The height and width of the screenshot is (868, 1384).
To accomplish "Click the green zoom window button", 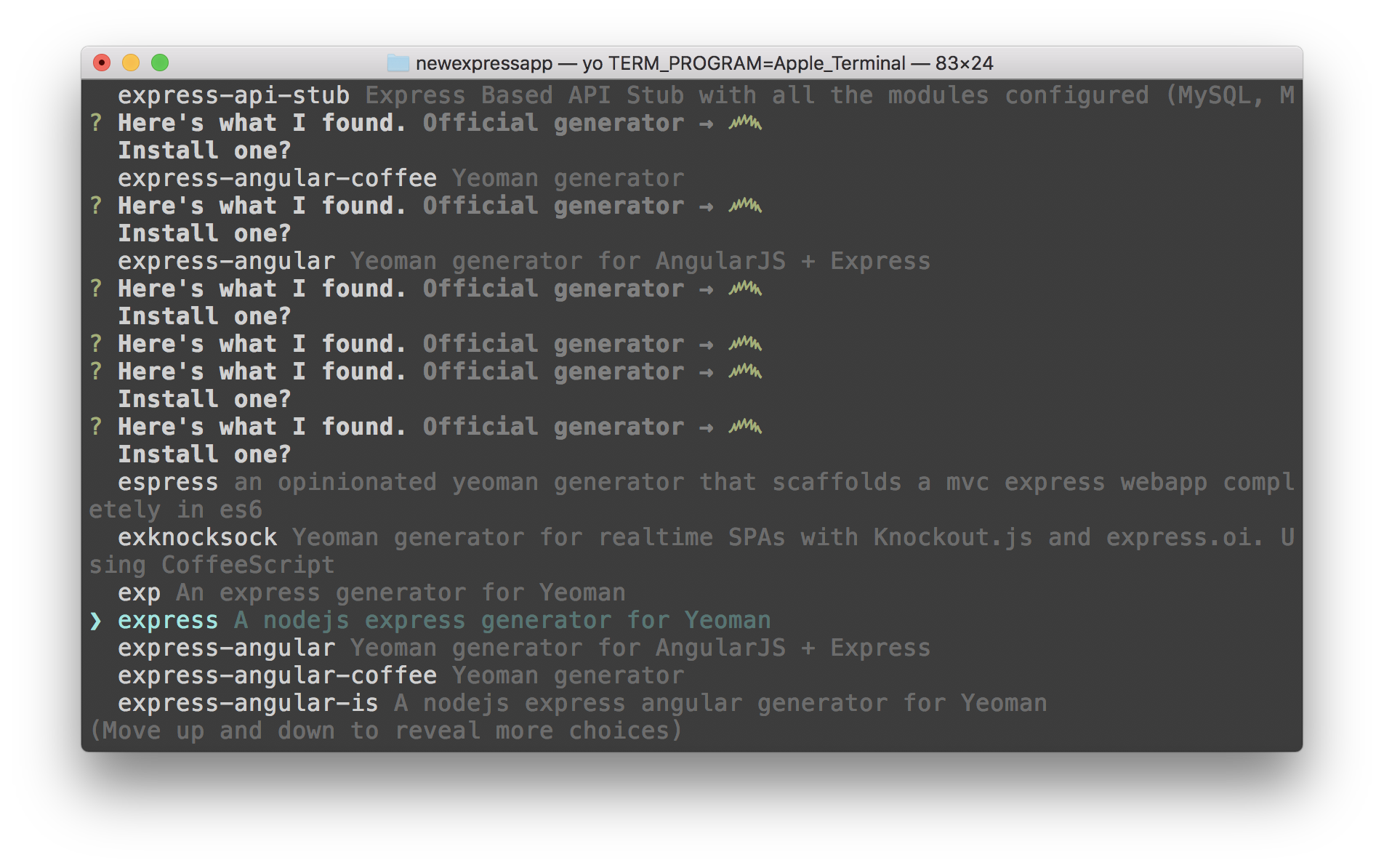I will coord(160,63).
